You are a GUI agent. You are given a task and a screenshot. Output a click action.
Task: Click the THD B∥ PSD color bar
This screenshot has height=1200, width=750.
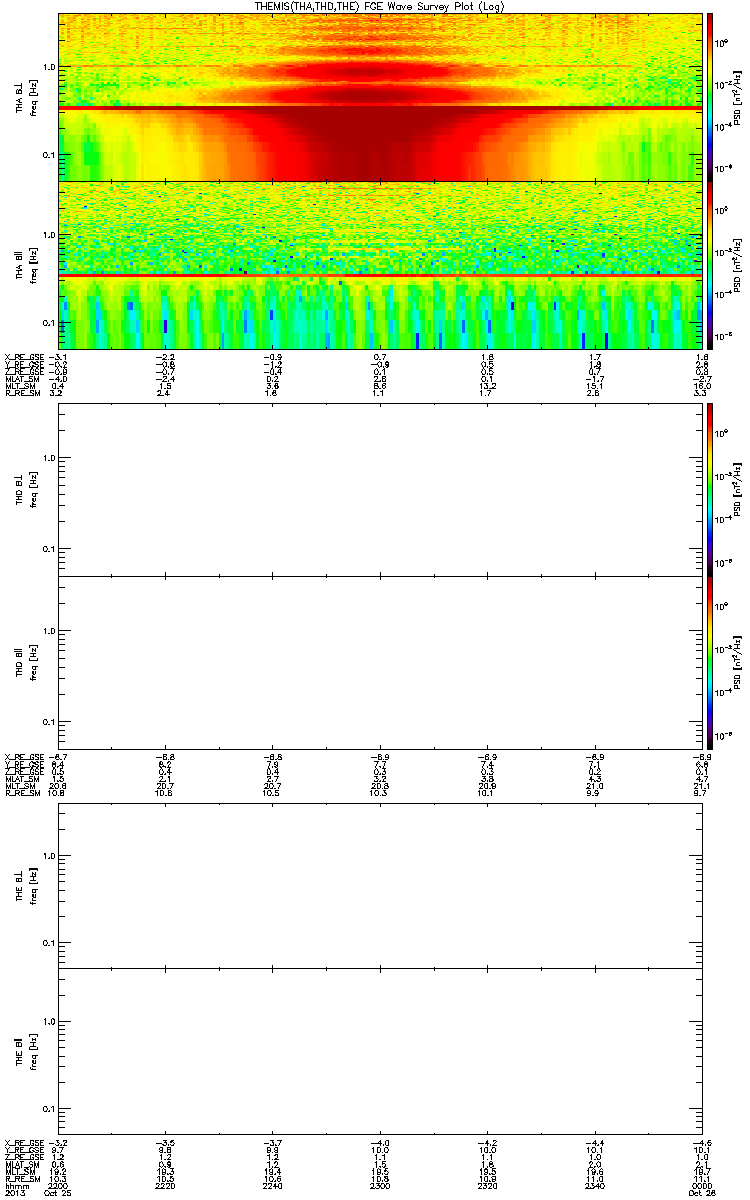coord(710,662)
